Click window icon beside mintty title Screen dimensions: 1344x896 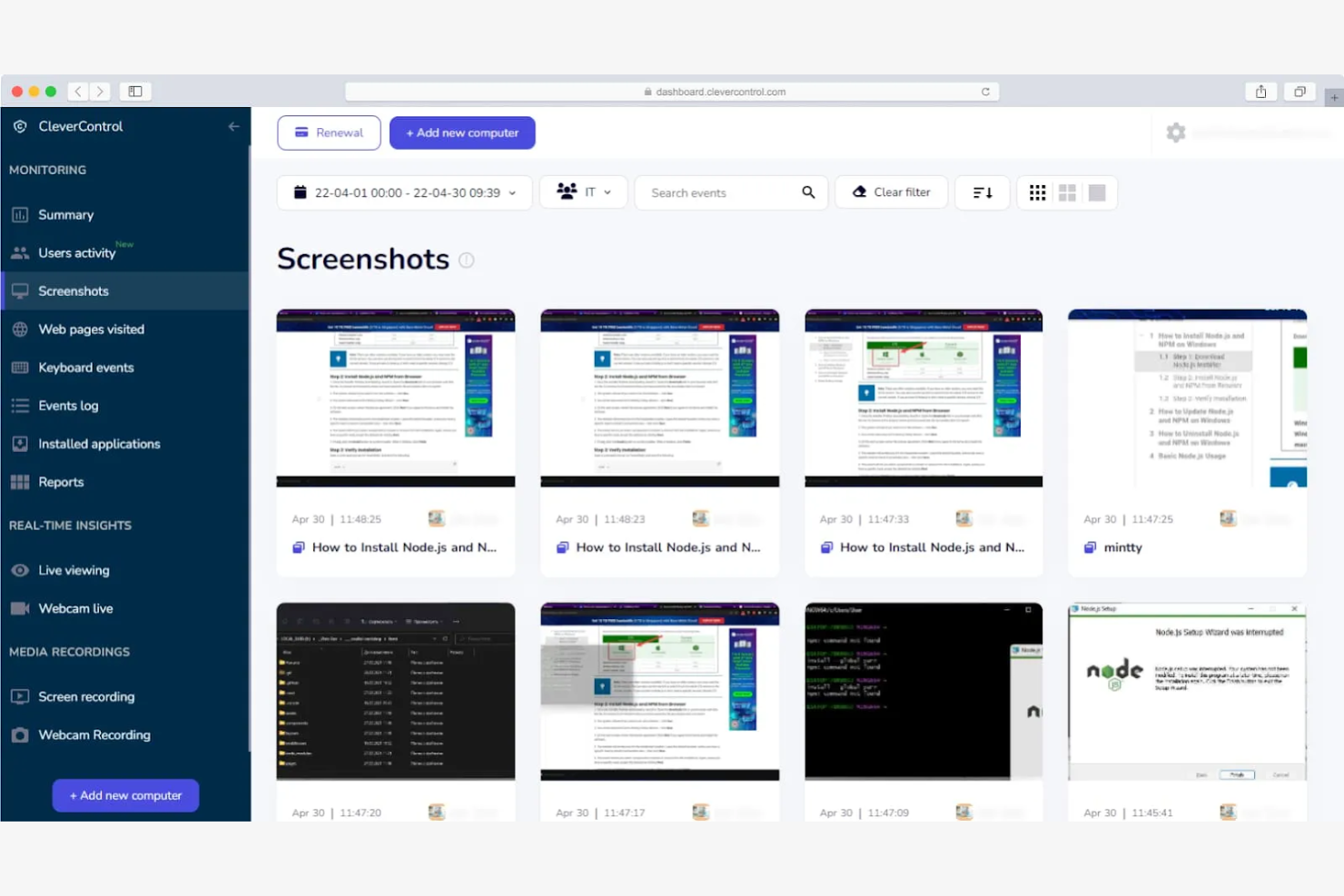(x=1090, y=547)
